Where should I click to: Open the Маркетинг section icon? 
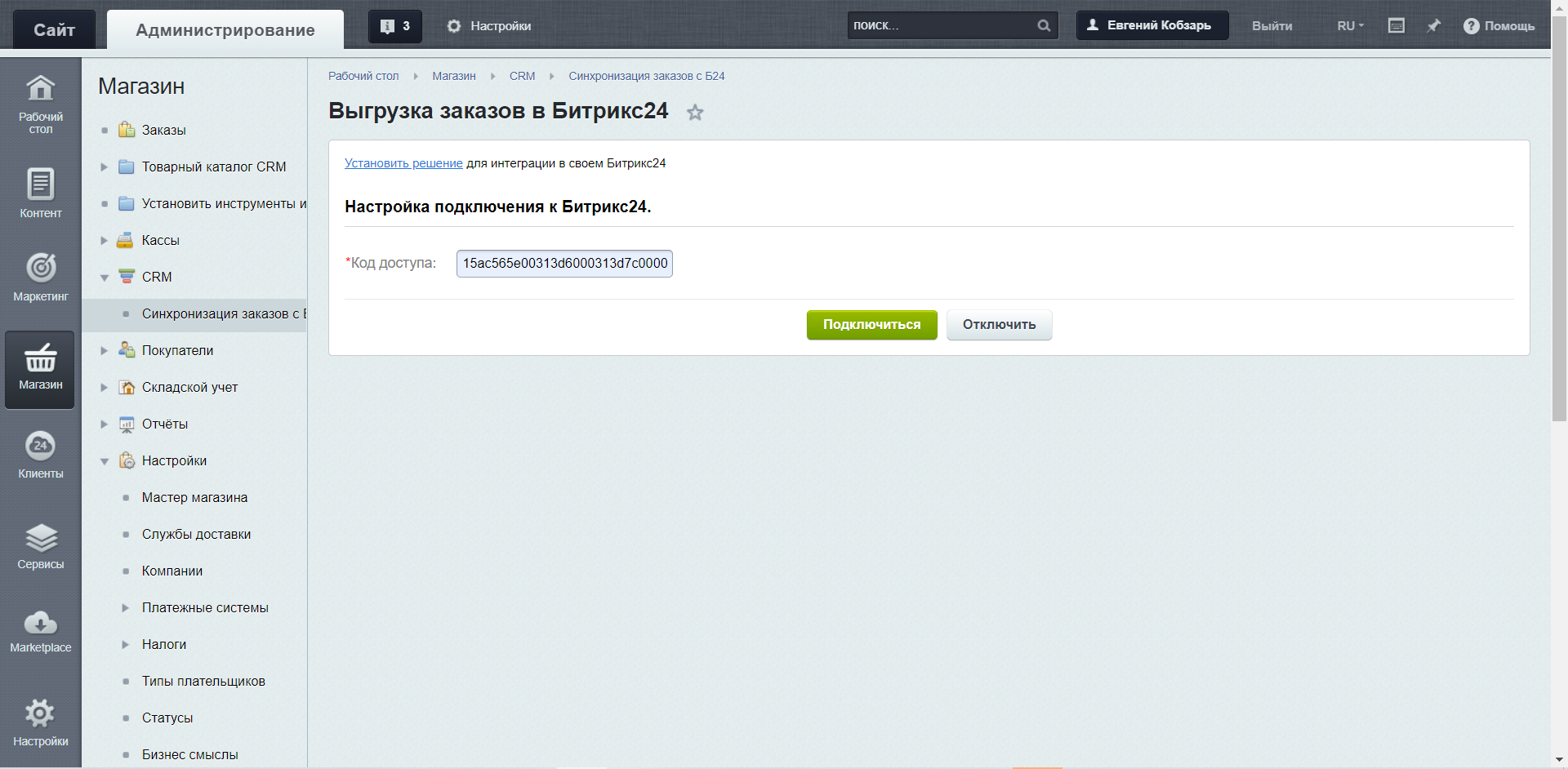coord(41,267)
